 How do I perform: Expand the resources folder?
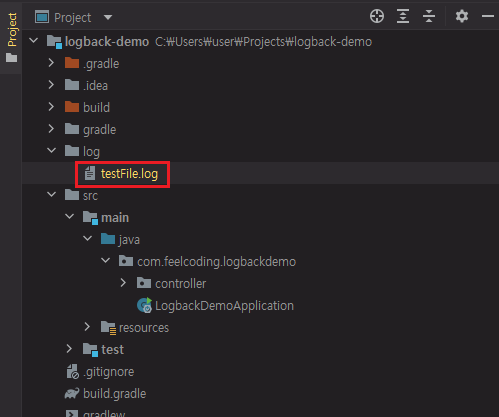tap(87, 327)
